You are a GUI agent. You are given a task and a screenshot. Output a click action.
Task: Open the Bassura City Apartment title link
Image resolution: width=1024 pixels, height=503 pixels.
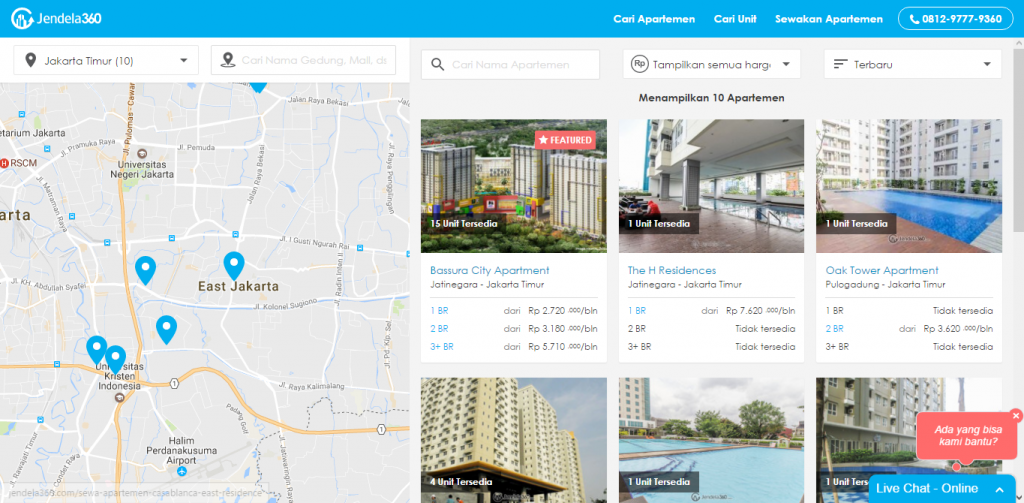490,270
